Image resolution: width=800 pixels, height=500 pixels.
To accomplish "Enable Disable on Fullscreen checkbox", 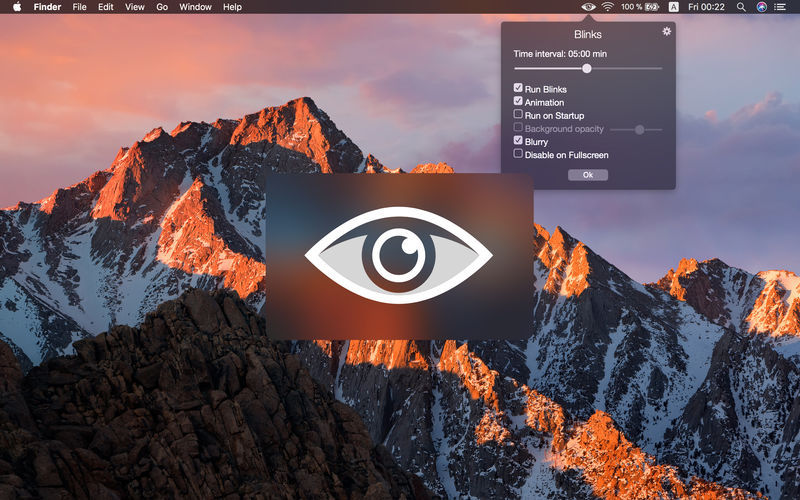I will tap(518, 154).
